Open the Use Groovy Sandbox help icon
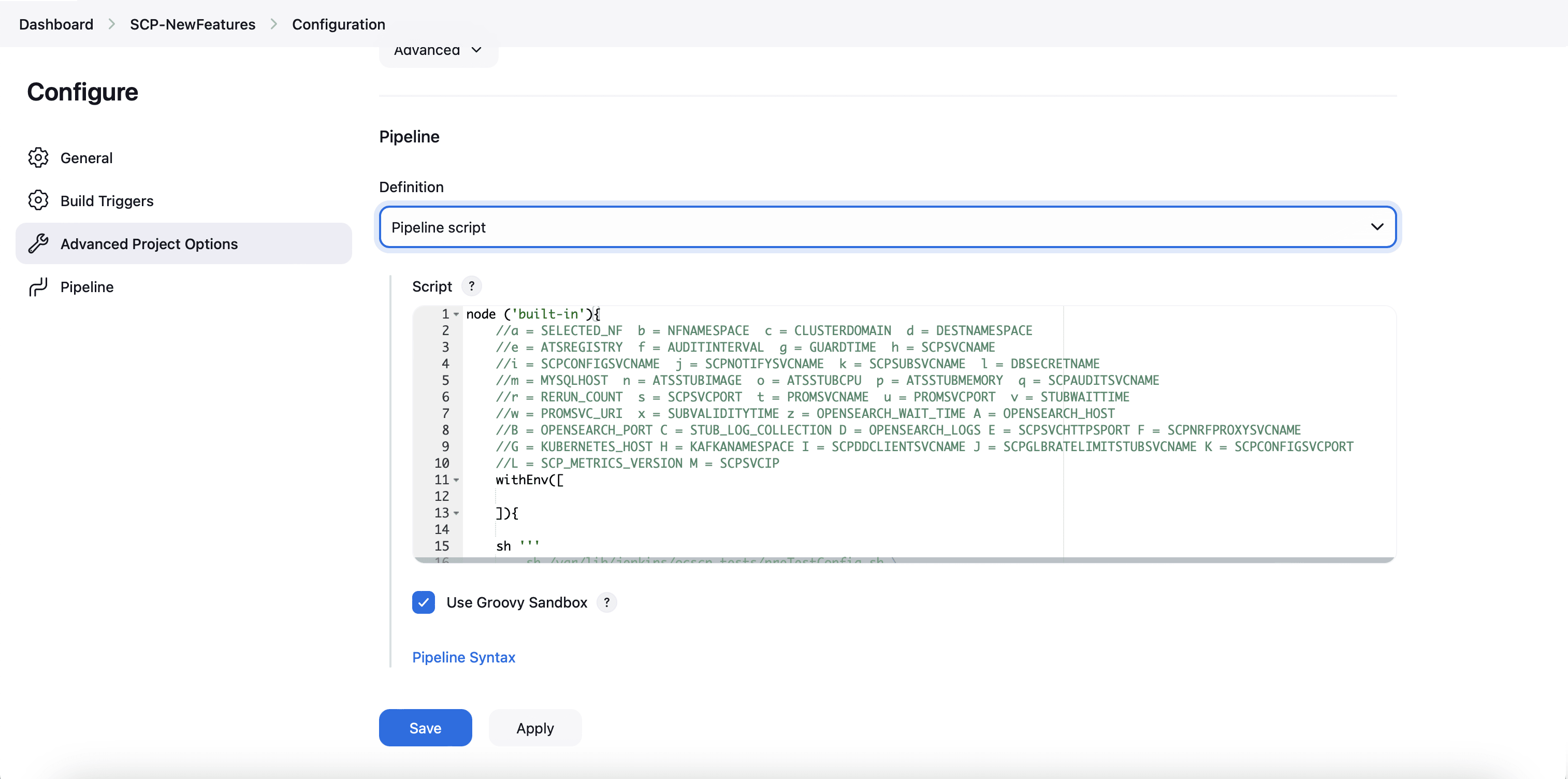Image resolution: width=1568 pixels, height=779 pixels. click(607, 602)
